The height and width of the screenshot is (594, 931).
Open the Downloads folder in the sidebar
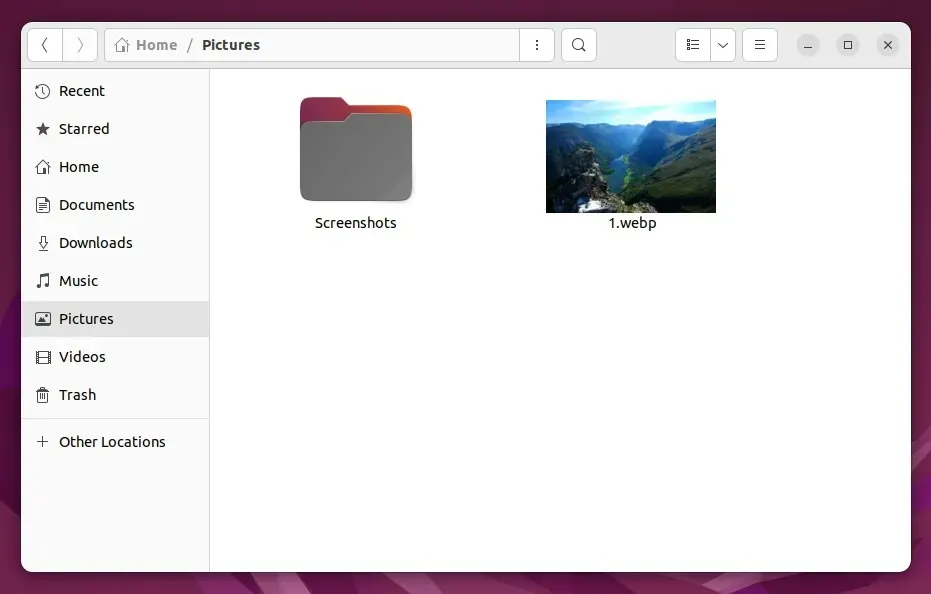[95, 243]
